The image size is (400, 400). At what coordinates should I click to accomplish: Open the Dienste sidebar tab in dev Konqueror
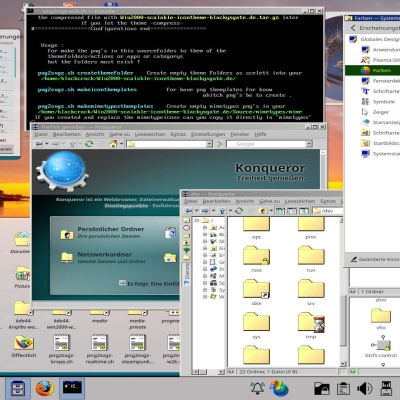pyautogui.click(x=187, y=274)
